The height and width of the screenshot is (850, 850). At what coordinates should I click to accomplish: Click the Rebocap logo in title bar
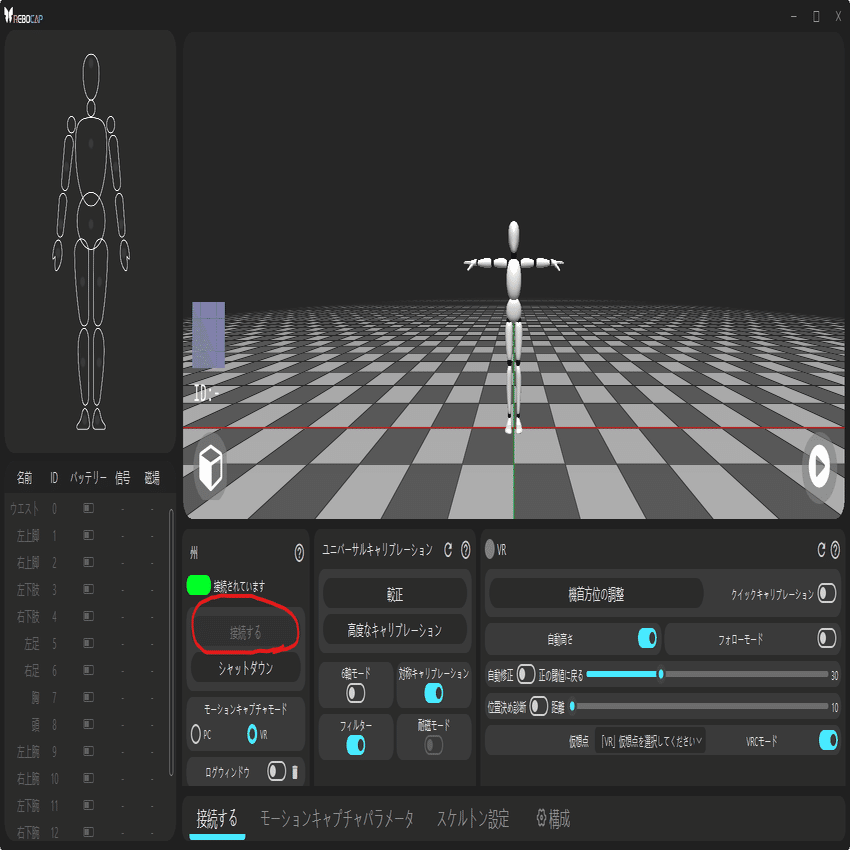coord(23,16)
